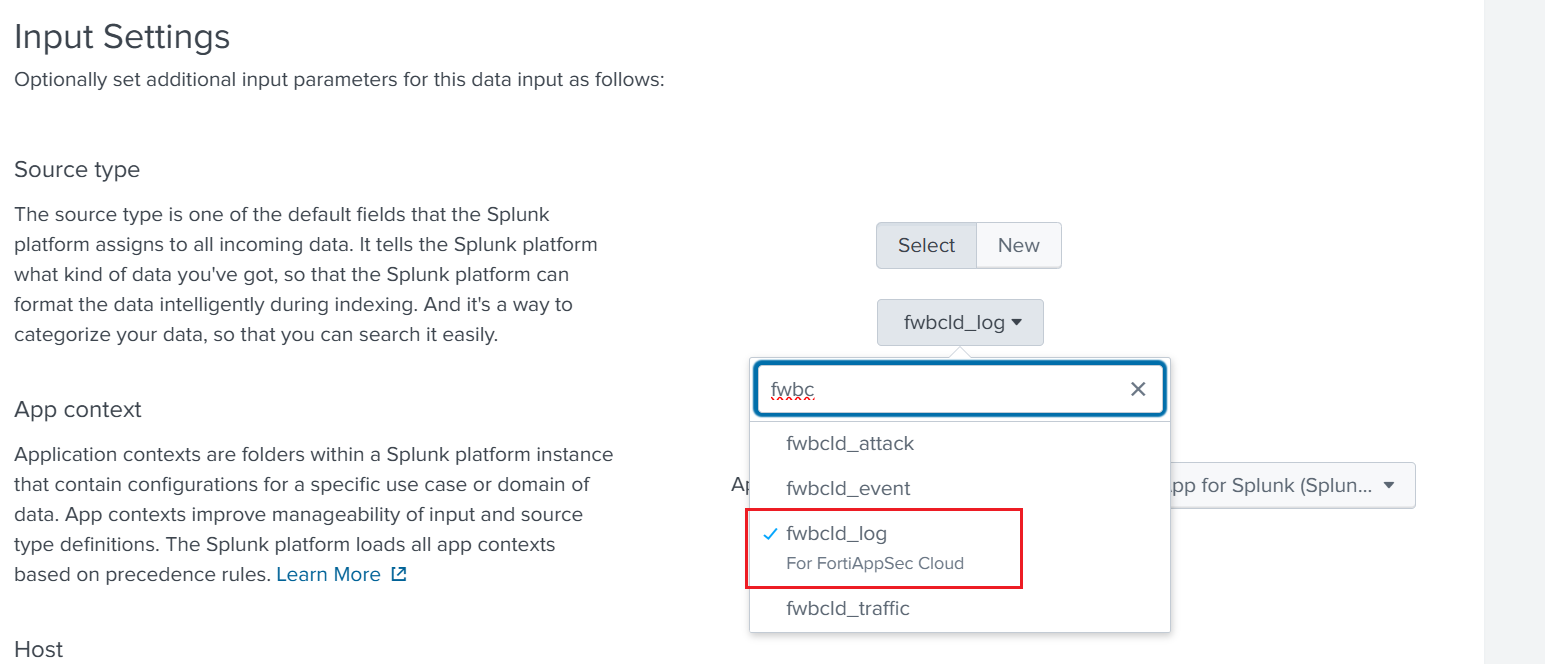This screenshot has width=1545, height=664.
Task: Open the Learn More link
Action: (328, 575)
